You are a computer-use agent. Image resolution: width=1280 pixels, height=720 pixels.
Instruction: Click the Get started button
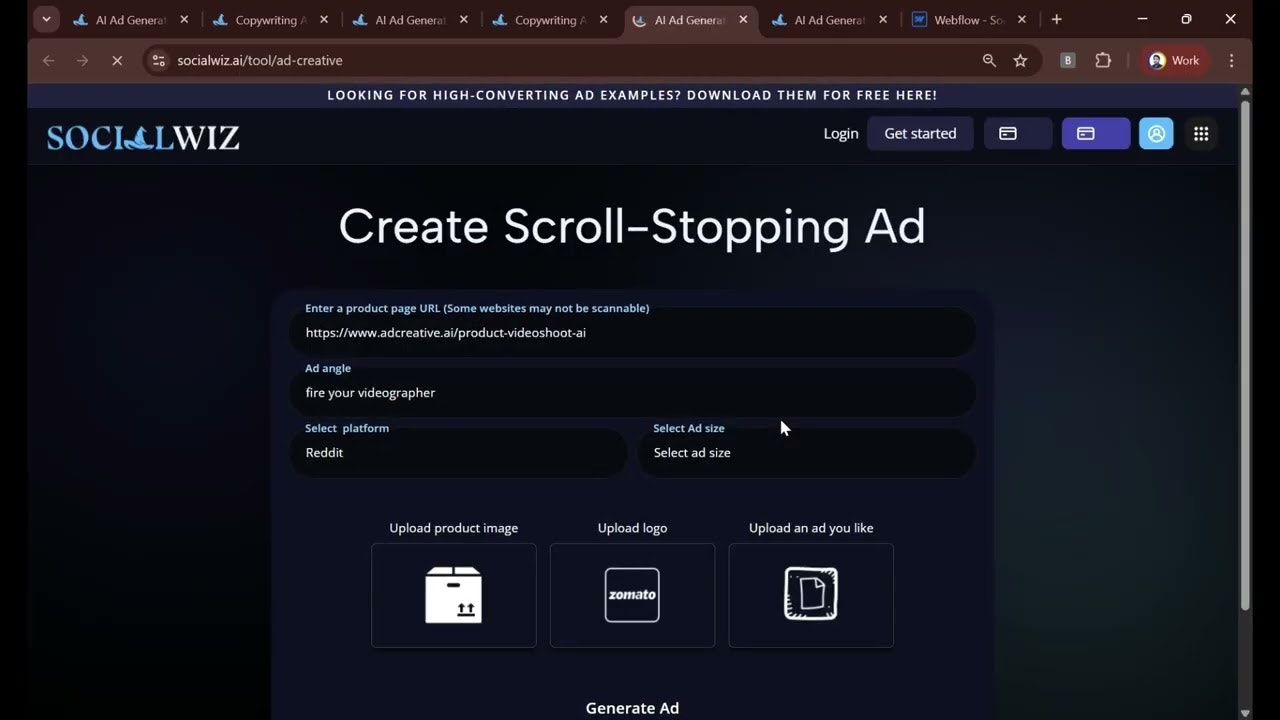(x=919, y=133)
